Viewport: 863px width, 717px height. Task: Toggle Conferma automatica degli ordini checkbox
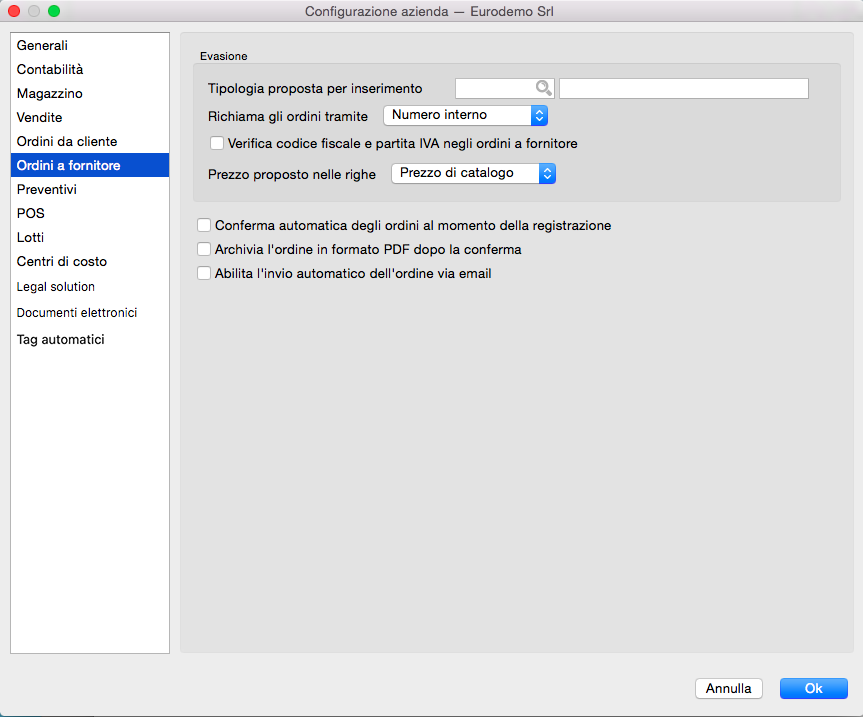pos(204,226)
